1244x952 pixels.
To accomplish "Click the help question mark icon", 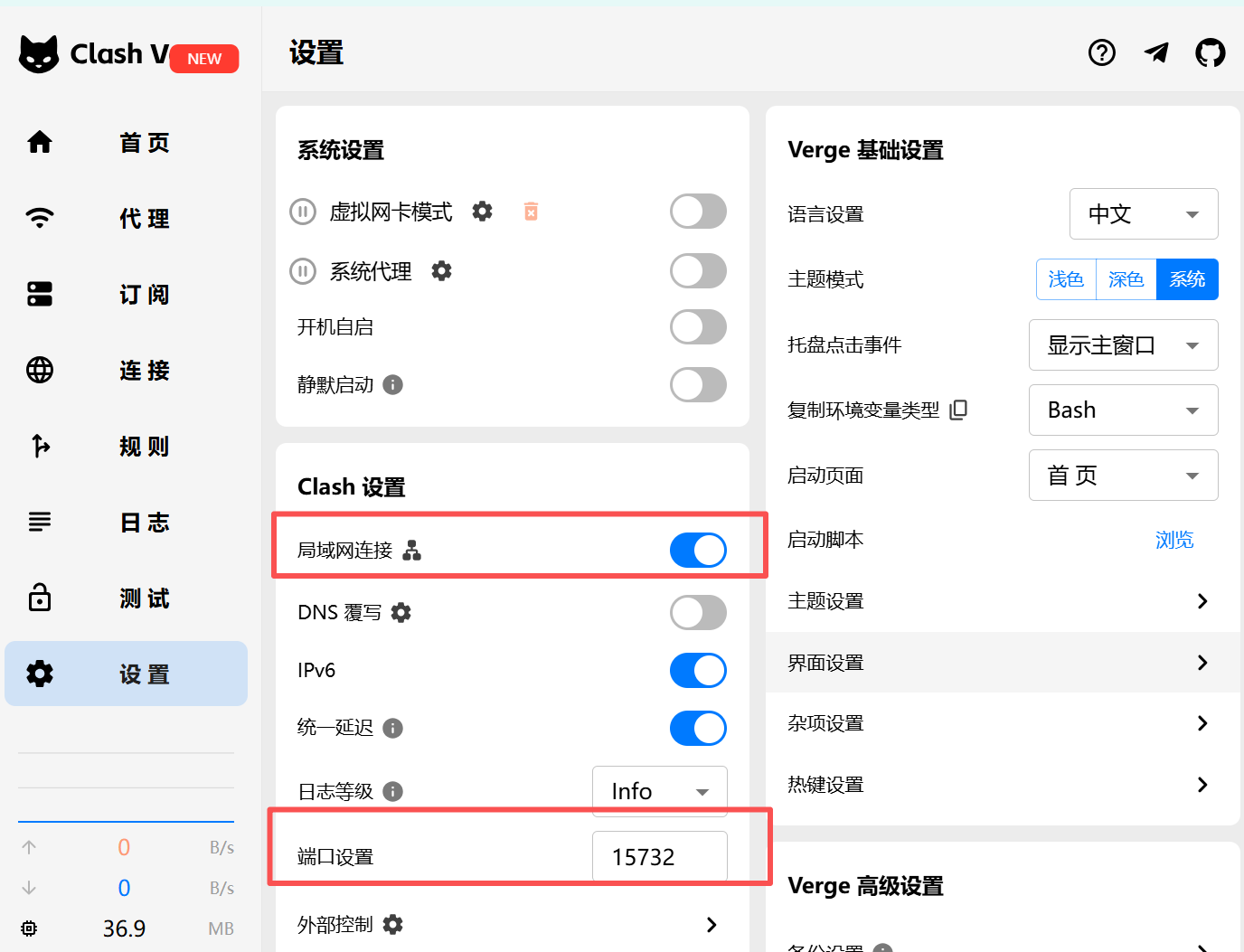I will 1101,52.
